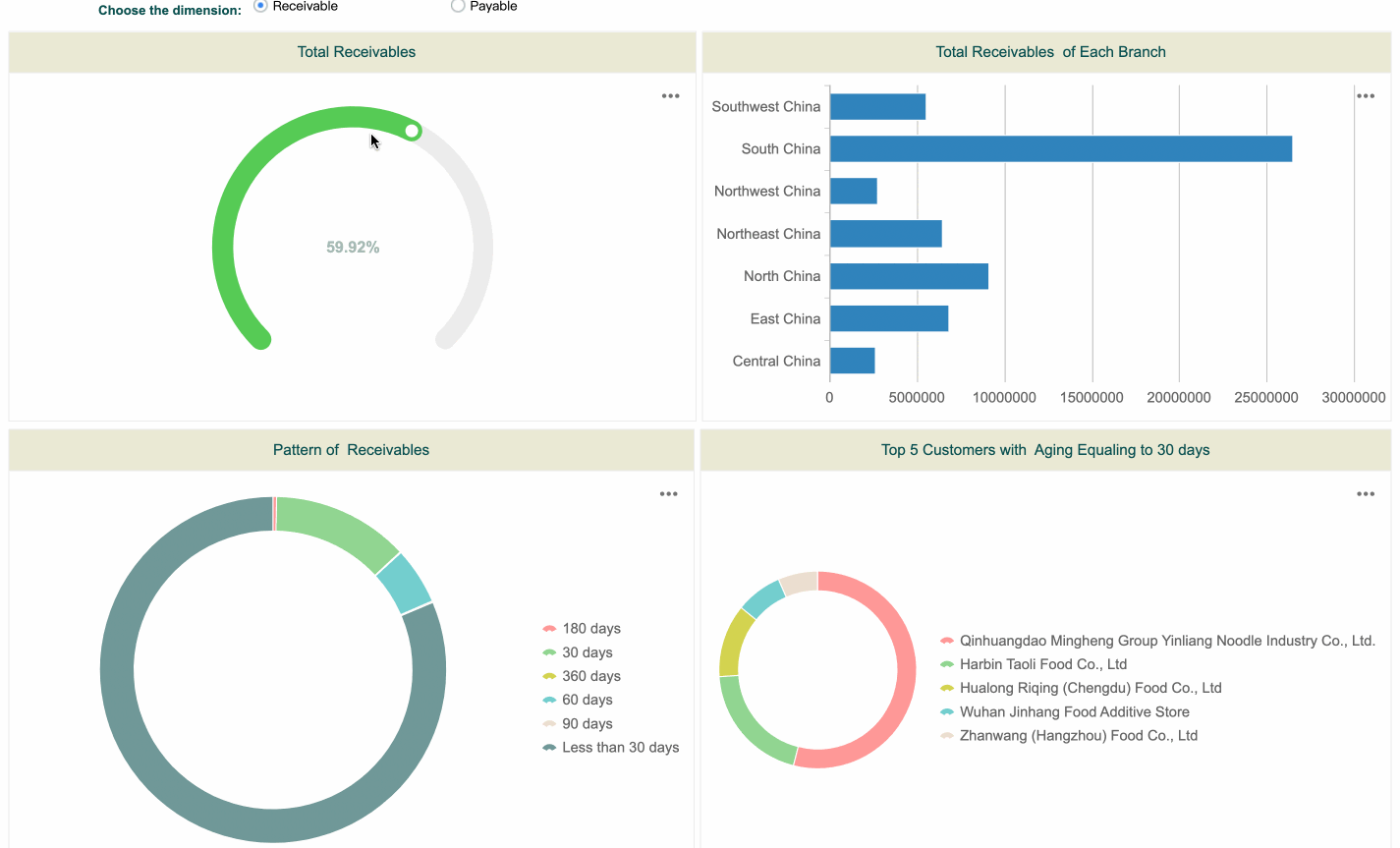Toggle Less than 30 days legend entry
The height and width of the screenshot is (848, 1400).
click(611, 748)
